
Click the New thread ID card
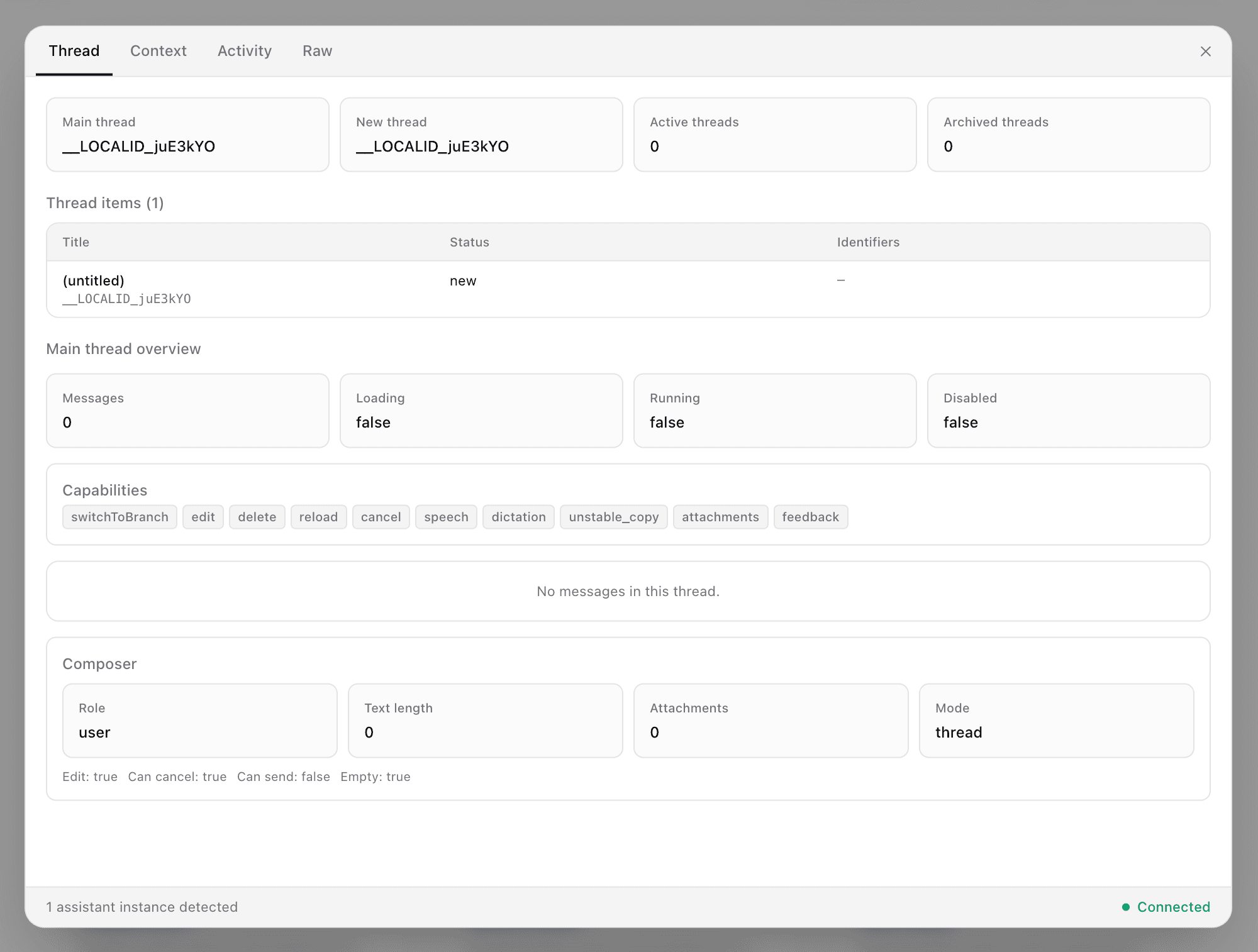[x=481, y=135]
